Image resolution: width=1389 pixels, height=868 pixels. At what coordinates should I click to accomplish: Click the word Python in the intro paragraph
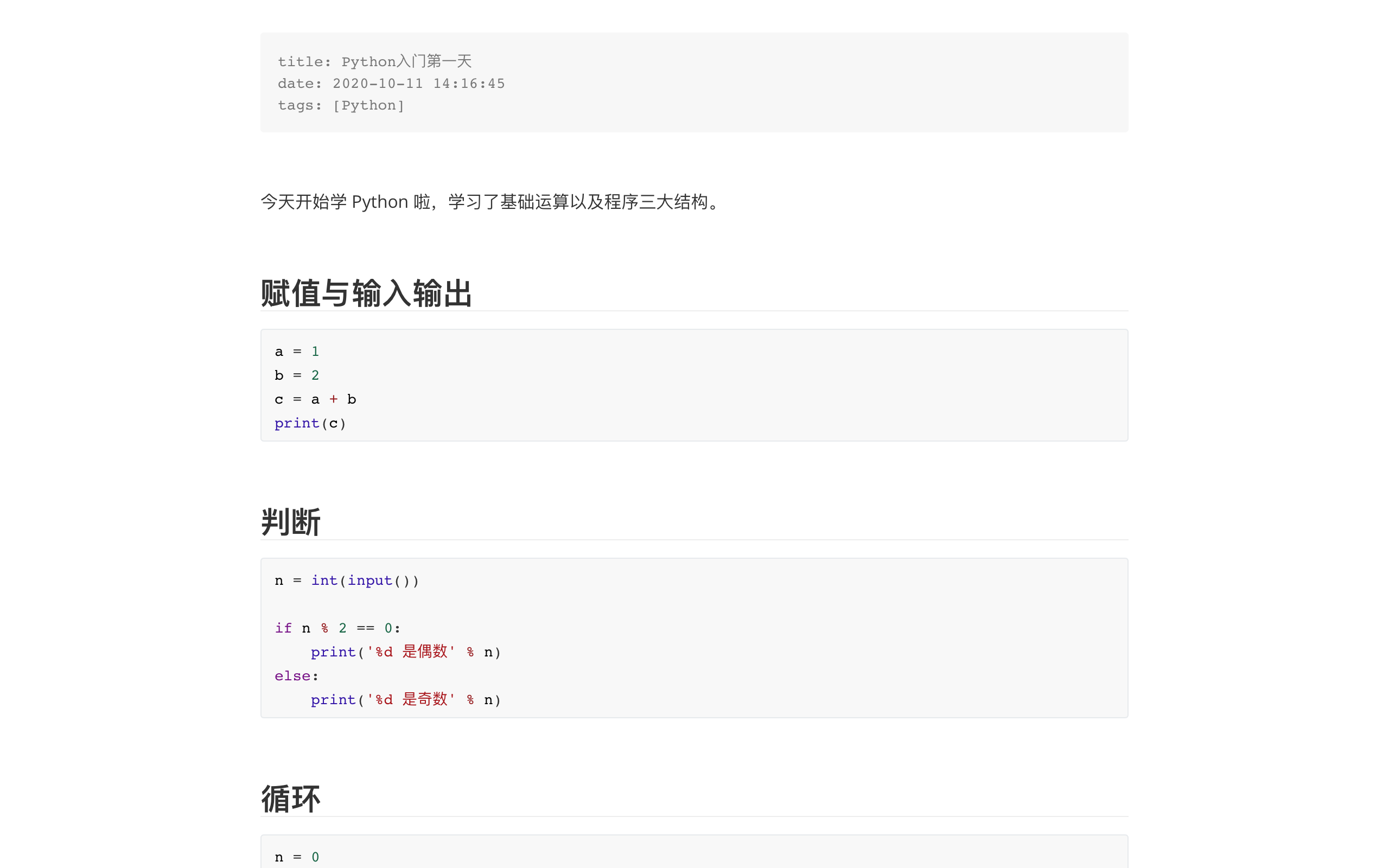[x=379, y=202]
